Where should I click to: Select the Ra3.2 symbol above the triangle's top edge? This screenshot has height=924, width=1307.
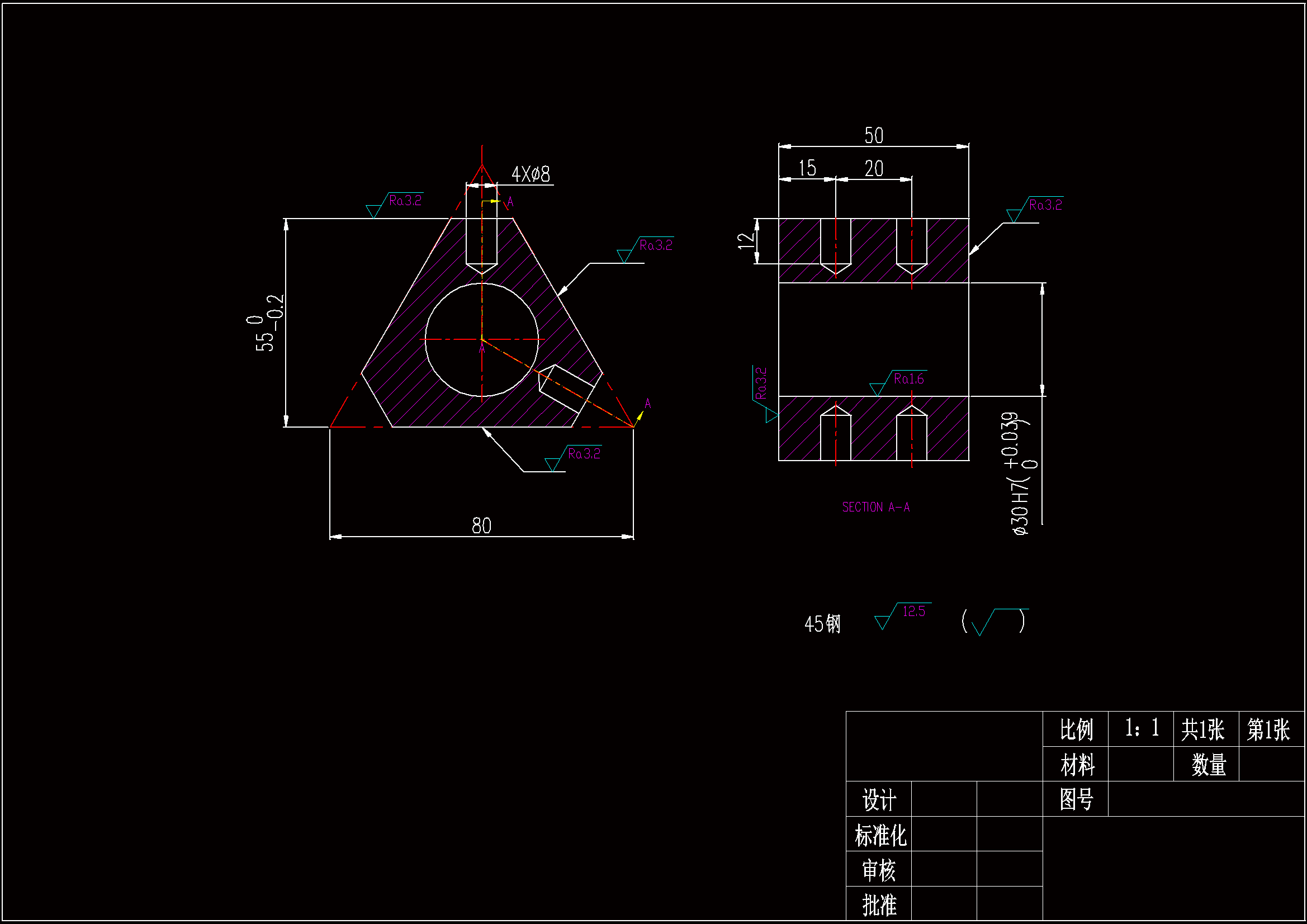404,201
